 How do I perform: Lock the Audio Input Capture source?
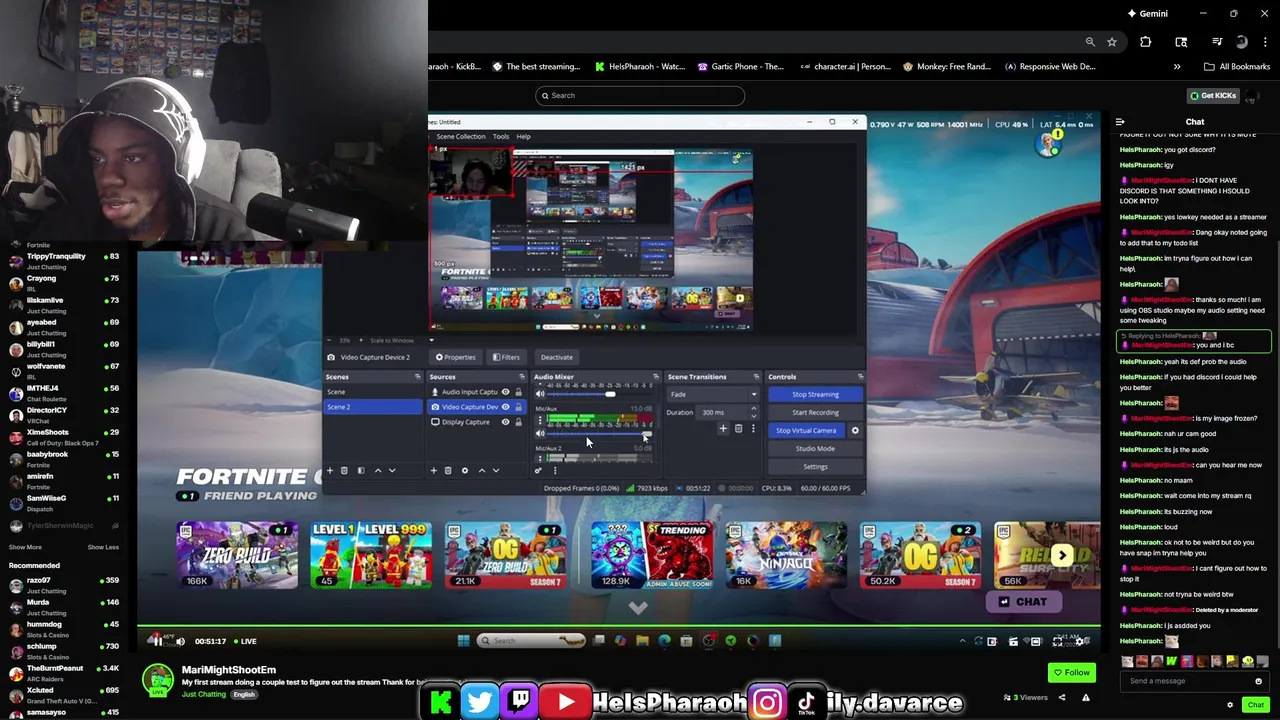point(518,392)
